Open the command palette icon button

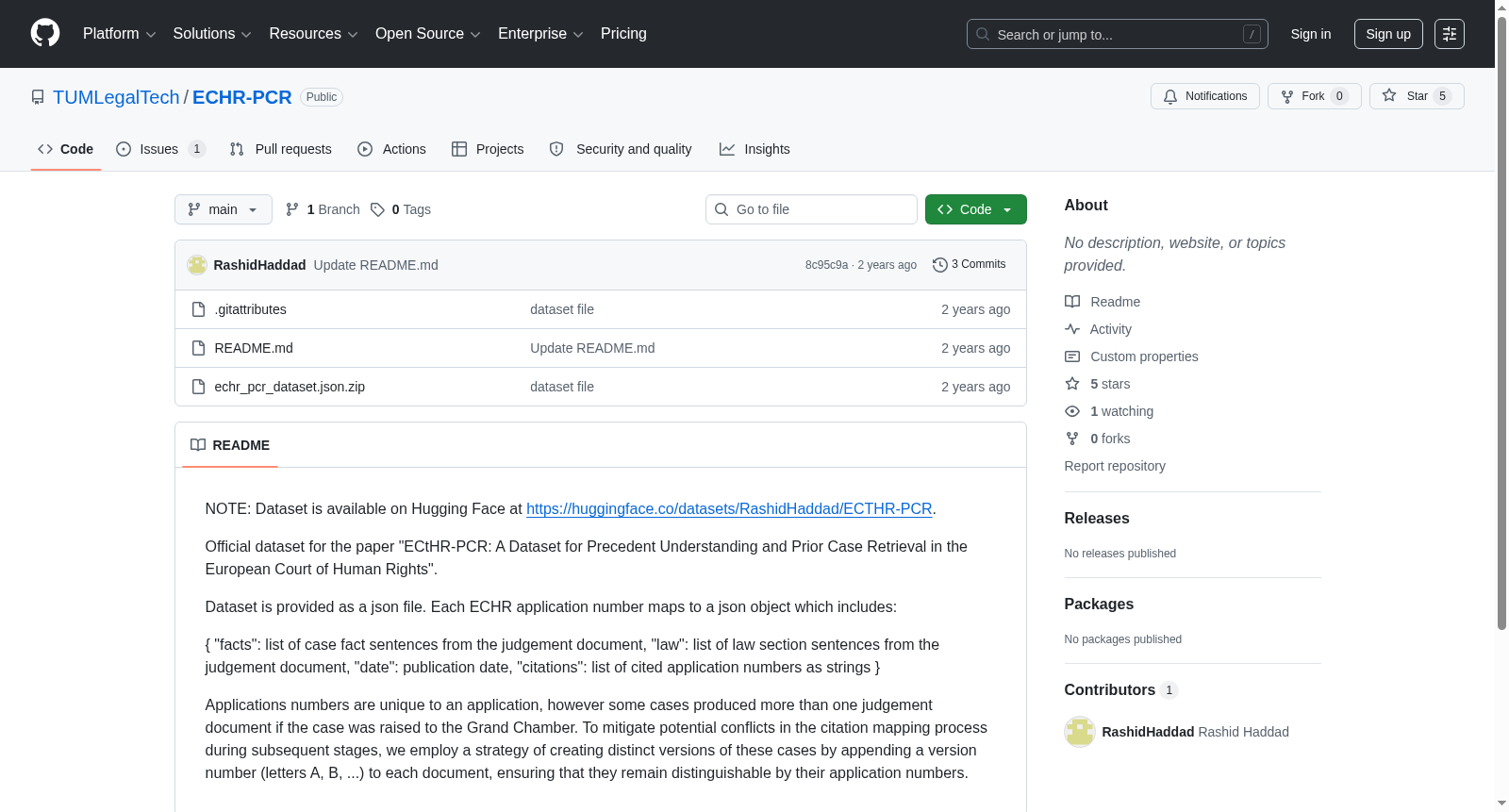[x=1450, y=34]
